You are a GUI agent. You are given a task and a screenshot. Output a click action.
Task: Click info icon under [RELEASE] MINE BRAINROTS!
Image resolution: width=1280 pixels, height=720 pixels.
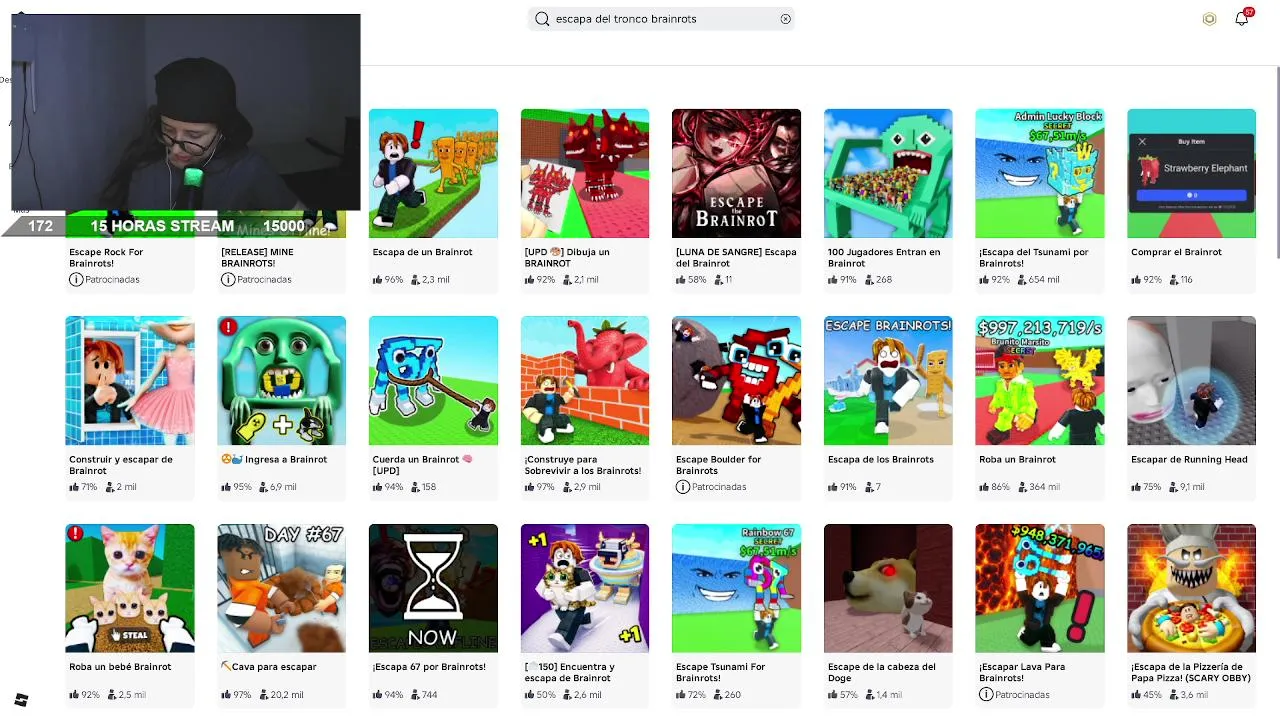pyautogui.click(x=228, y=280)
